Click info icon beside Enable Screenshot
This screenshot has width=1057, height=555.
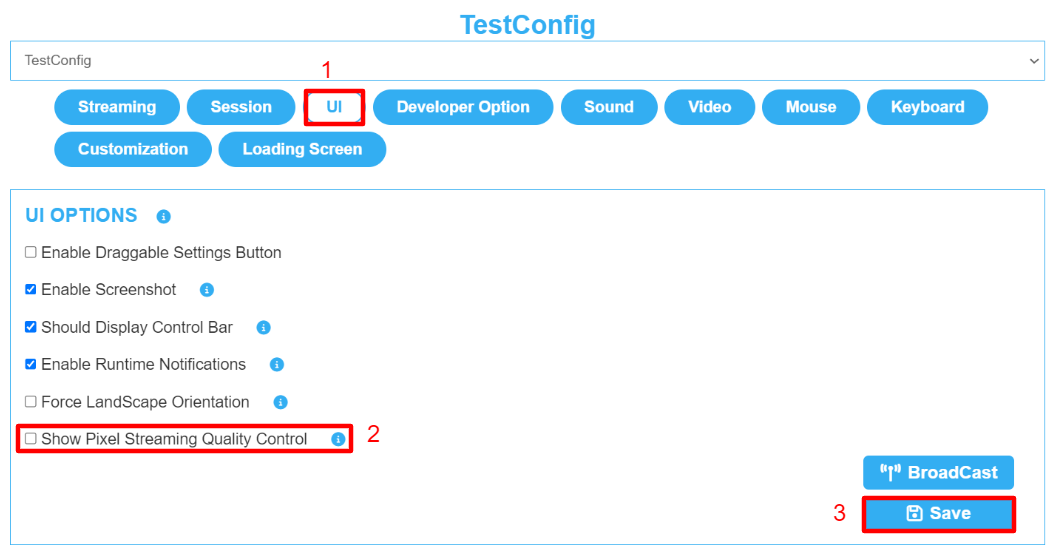click(x=207, y=290)
